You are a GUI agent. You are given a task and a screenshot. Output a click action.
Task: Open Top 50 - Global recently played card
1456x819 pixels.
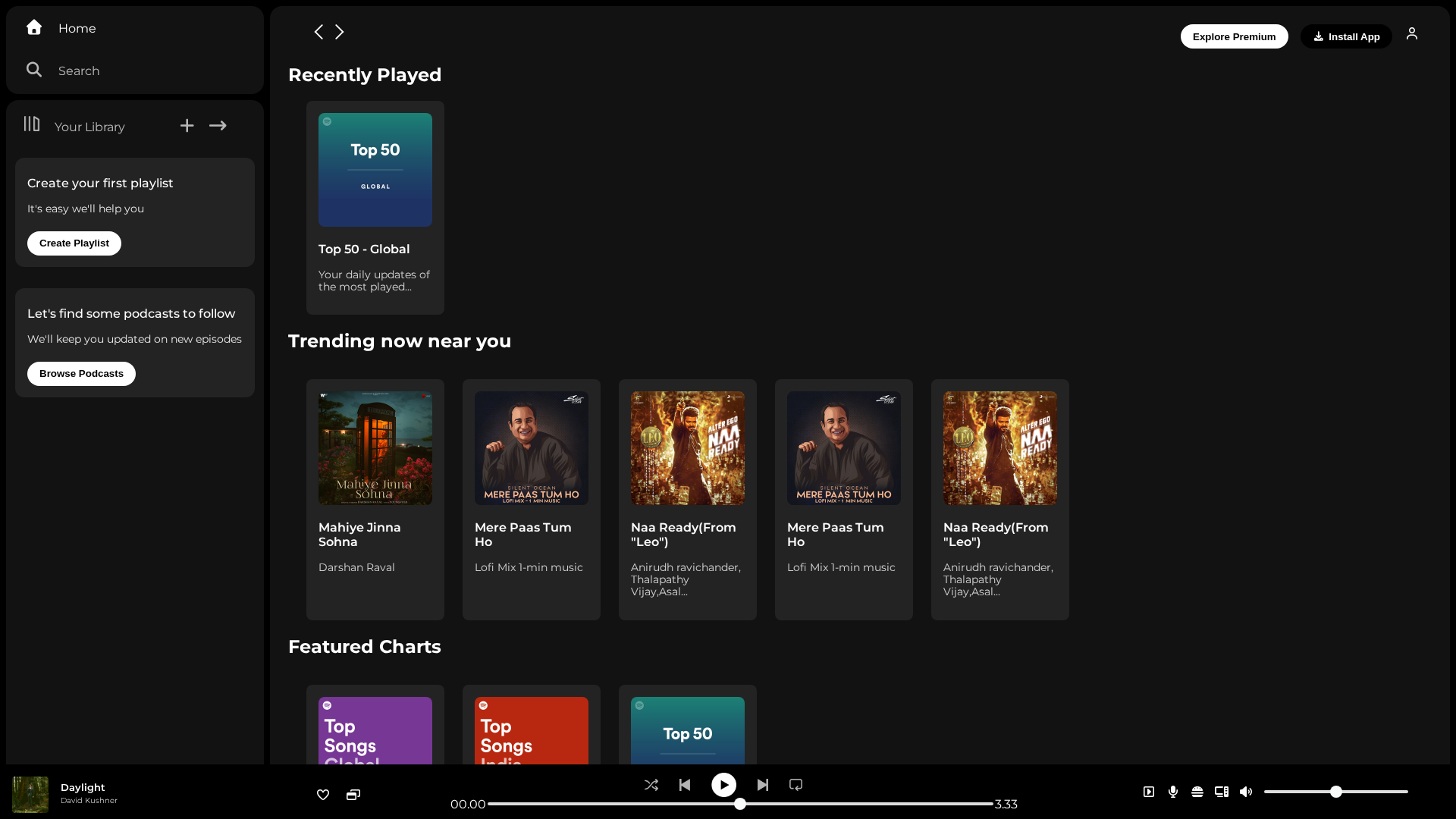point(375,208)
